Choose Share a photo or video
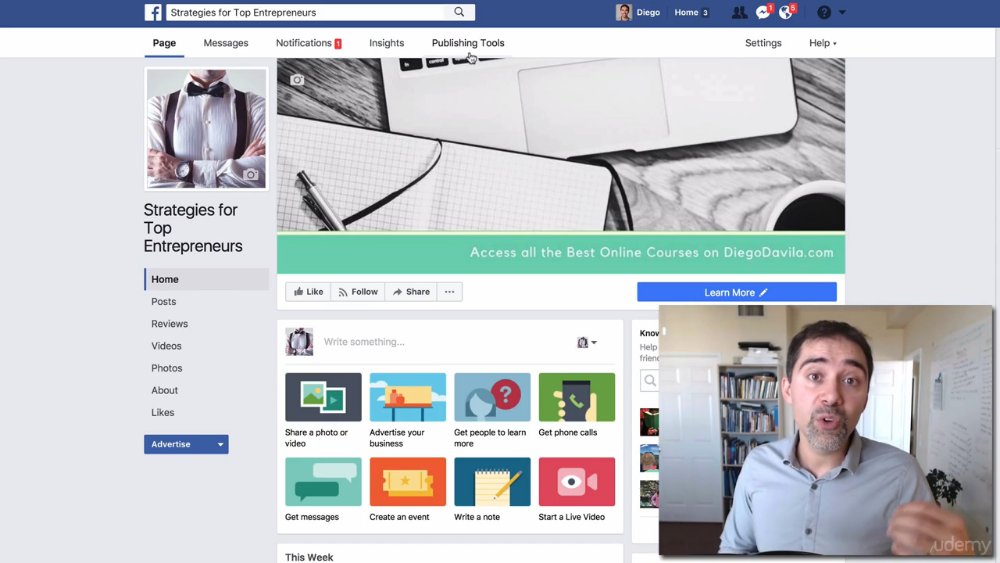 pyautogui.click(x=323, y=411)
